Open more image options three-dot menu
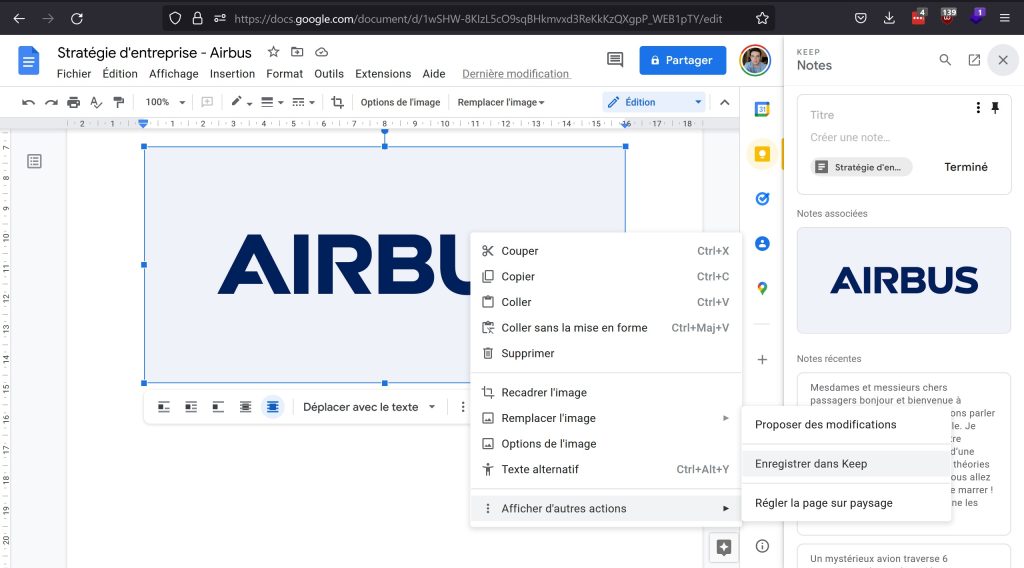The image size is (1024, 568). 462,407
